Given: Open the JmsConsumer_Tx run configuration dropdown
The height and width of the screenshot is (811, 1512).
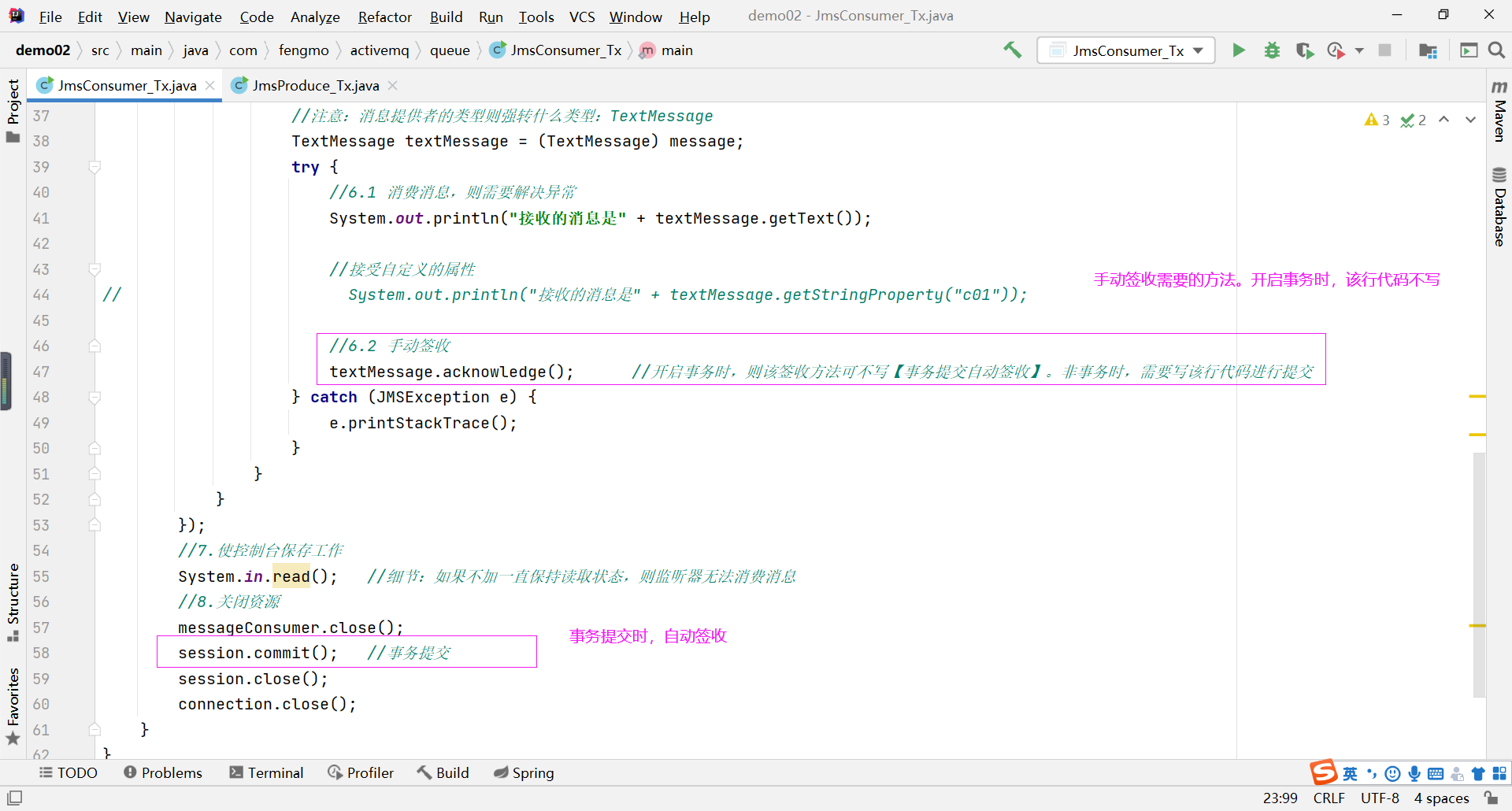Looking at the screenshot, I should pyautogui.click(x=1126, y=50).
